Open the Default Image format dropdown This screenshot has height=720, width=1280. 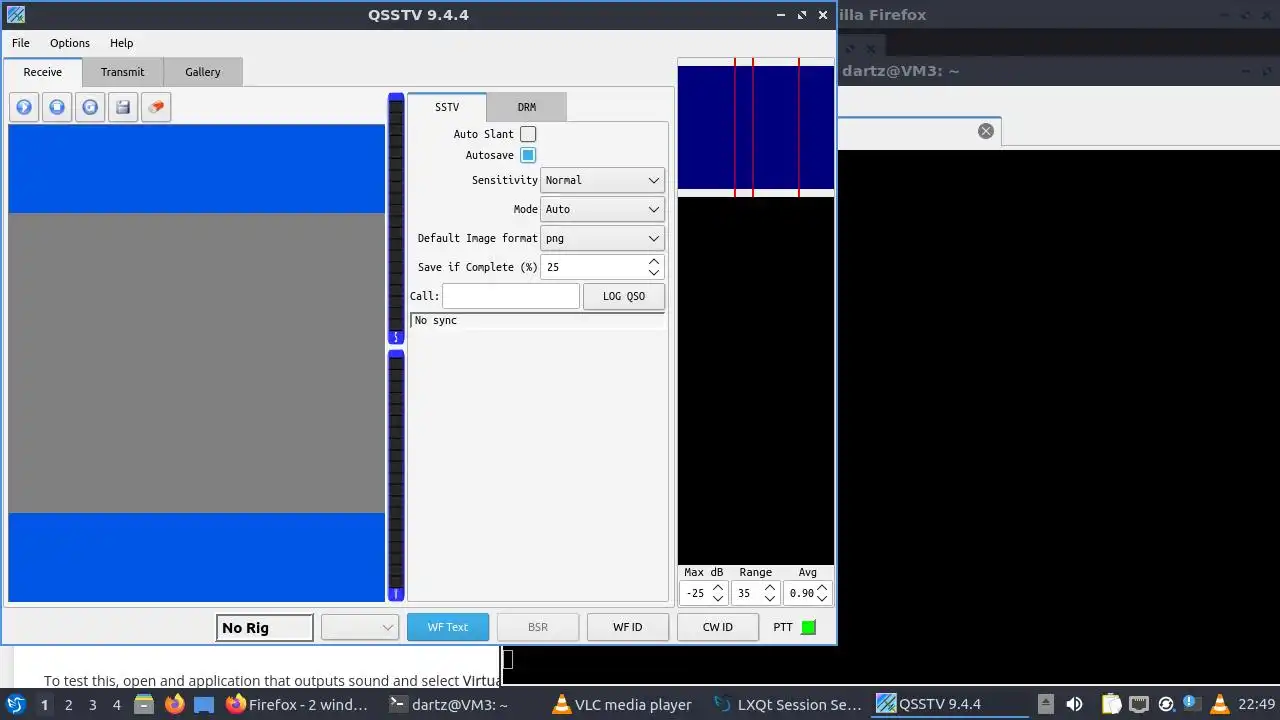point(602,238)
